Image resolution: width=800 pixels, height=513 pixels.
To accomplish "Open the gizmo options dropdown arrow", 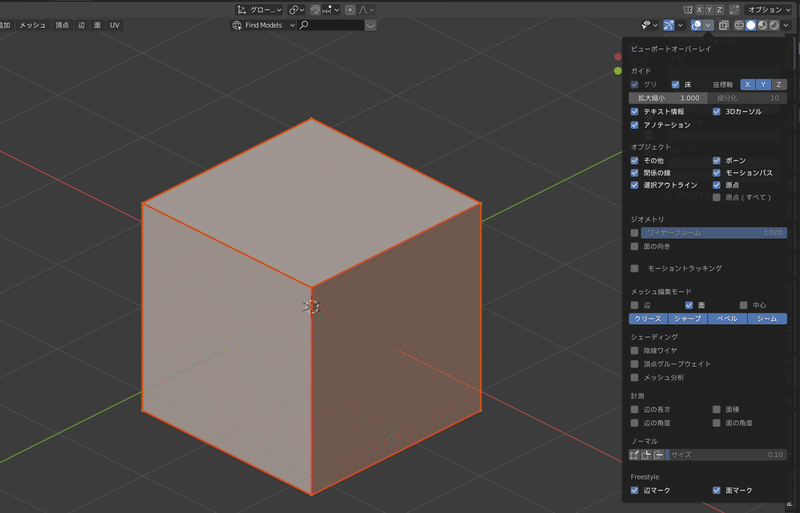I will coord(680,25).
